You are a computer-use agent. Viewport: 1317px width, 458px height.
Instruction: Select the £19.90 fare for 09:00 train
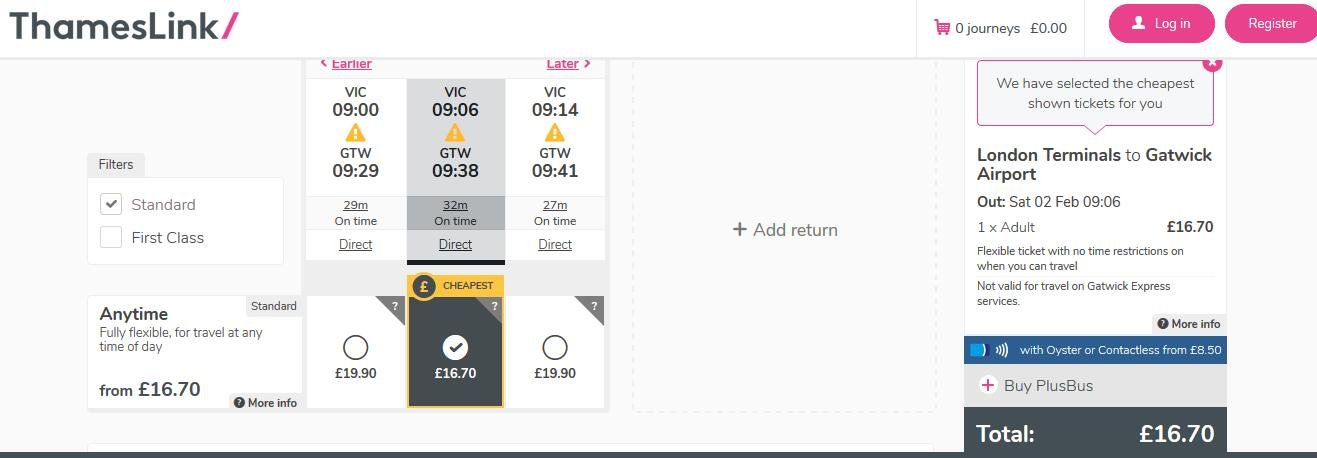pyautogui.click(x=355, y=347)
